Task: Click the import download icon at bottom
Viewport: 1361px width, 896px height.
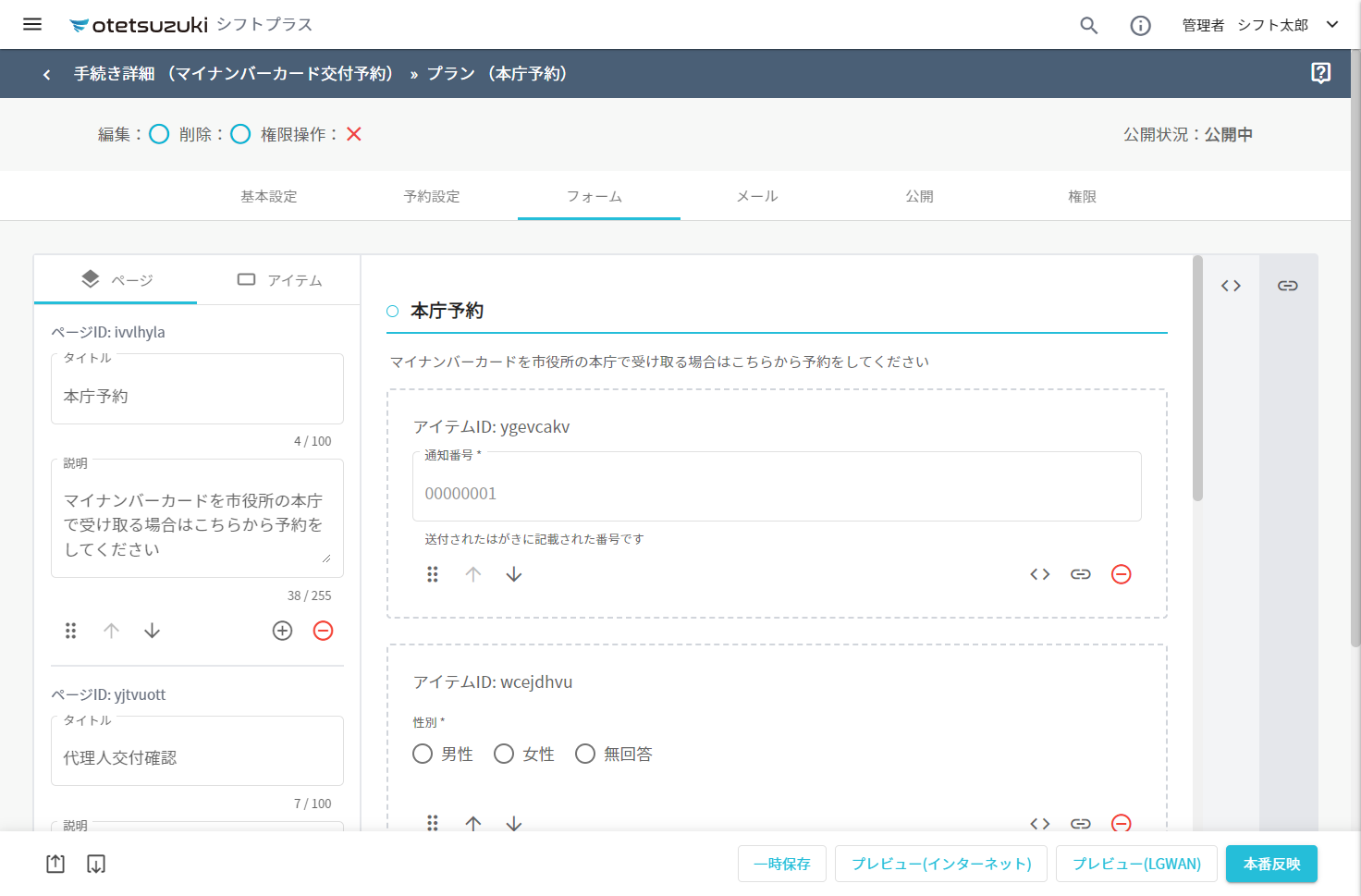Action: point(96,864)
